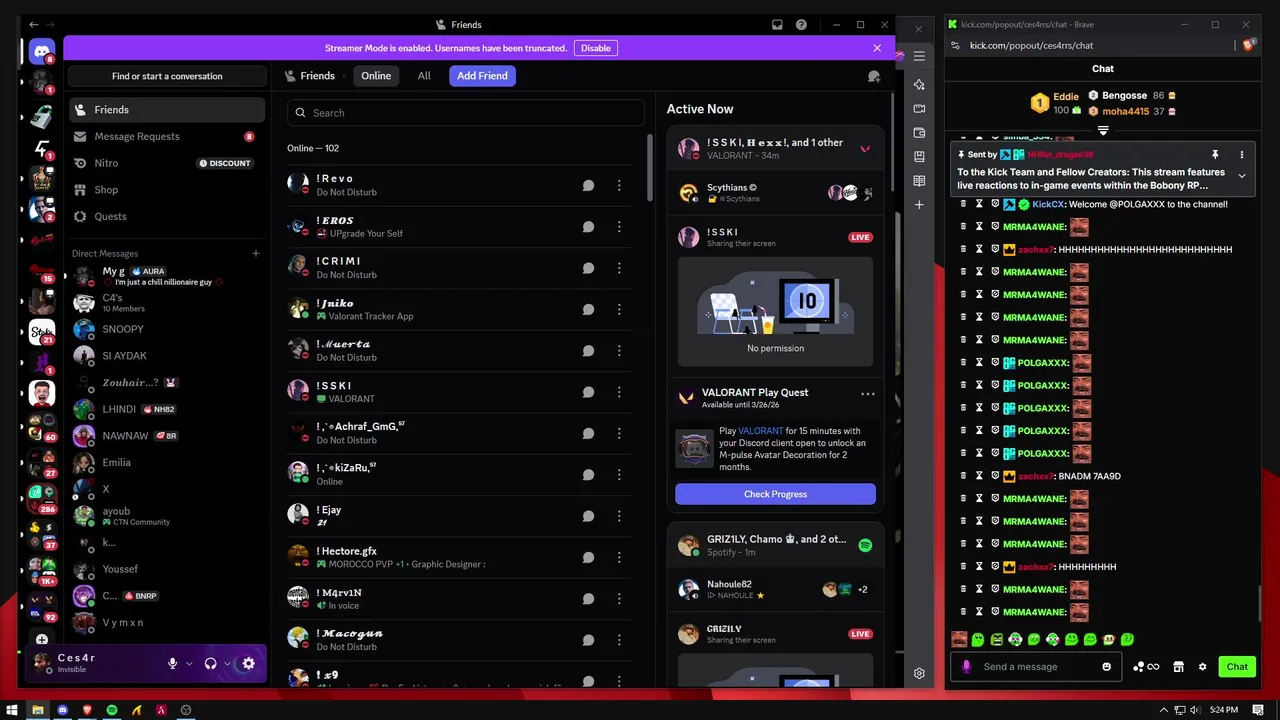Open Brave sidebar wallet icon
Viewport: 1280px width, 720px height.
click(919, 132)
